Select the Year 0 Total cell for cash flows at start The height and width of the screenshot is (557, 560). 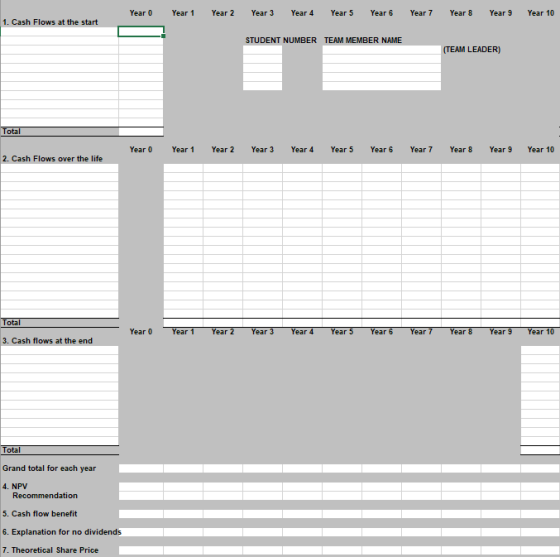[x=141, y=131]
